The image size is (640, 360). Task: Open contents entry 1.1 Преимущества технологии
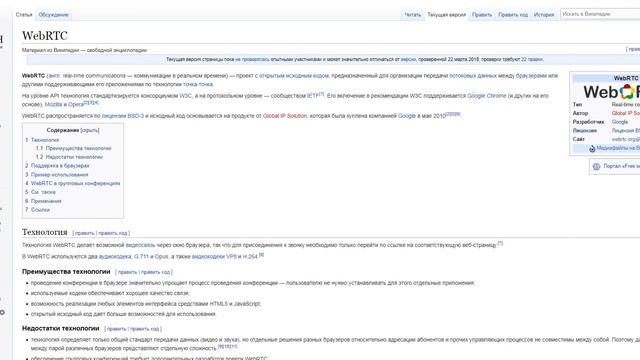(x=73, y=148)
